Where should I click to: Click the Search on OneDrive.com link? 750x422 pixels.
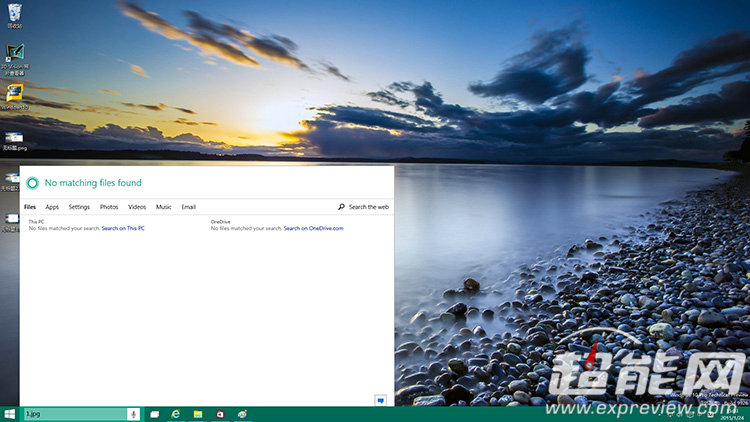(313, 228)
